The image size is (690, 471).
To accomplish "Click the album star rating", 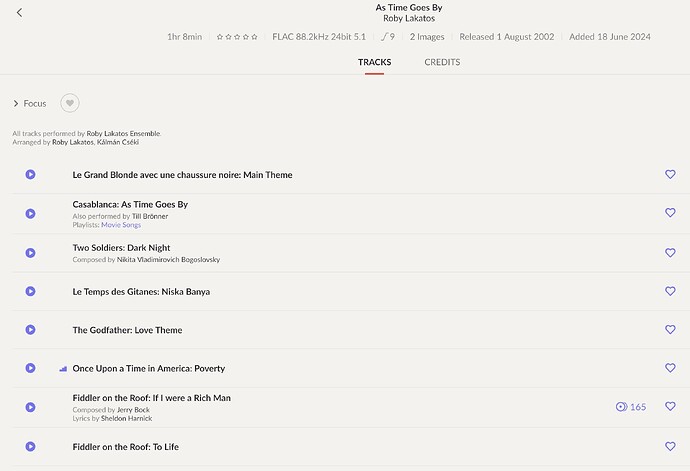I will pos(237,37).
